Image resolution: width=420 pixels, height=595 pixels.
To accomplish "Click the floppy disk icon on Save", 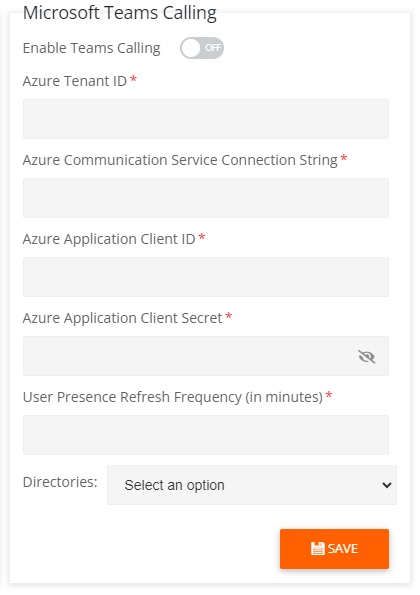I will coord(318,549).
